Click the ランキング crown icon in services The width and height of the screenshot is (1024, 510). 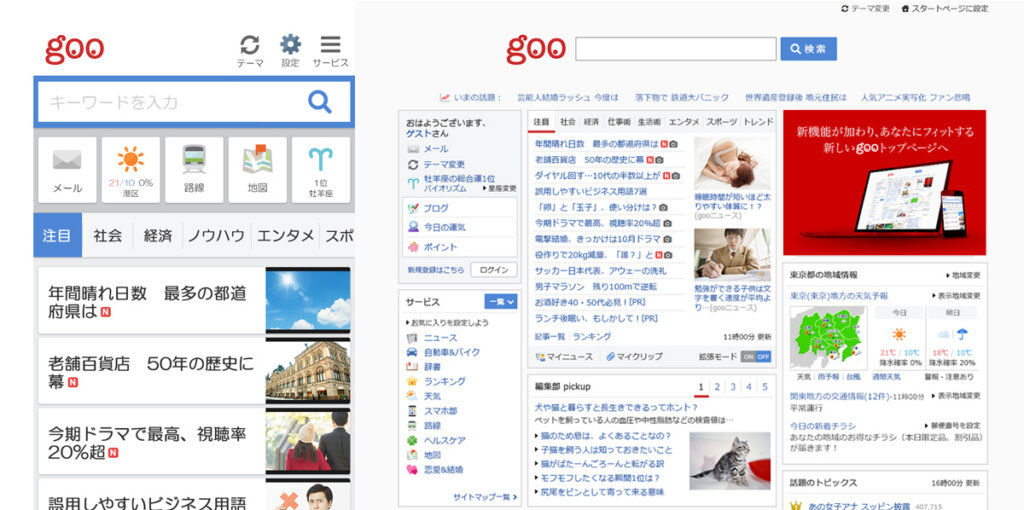click(412, 381)
